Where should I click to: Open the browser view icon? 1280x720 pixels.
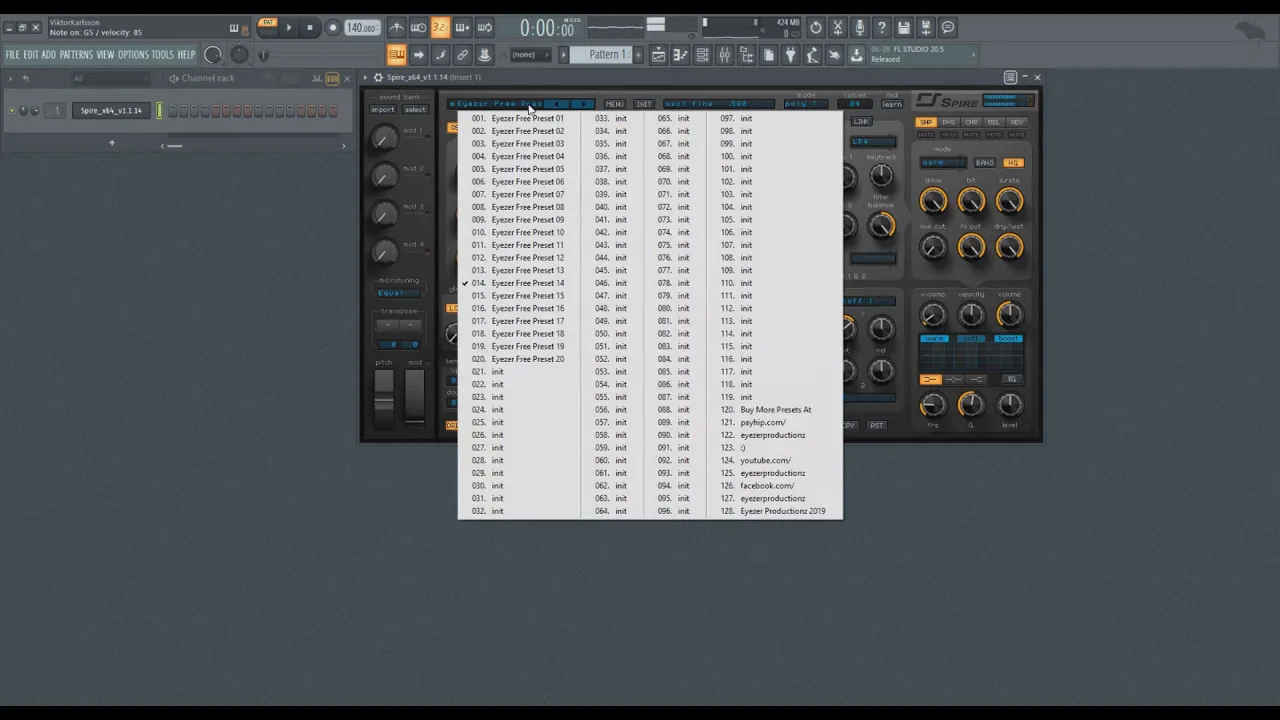(747, 55)
